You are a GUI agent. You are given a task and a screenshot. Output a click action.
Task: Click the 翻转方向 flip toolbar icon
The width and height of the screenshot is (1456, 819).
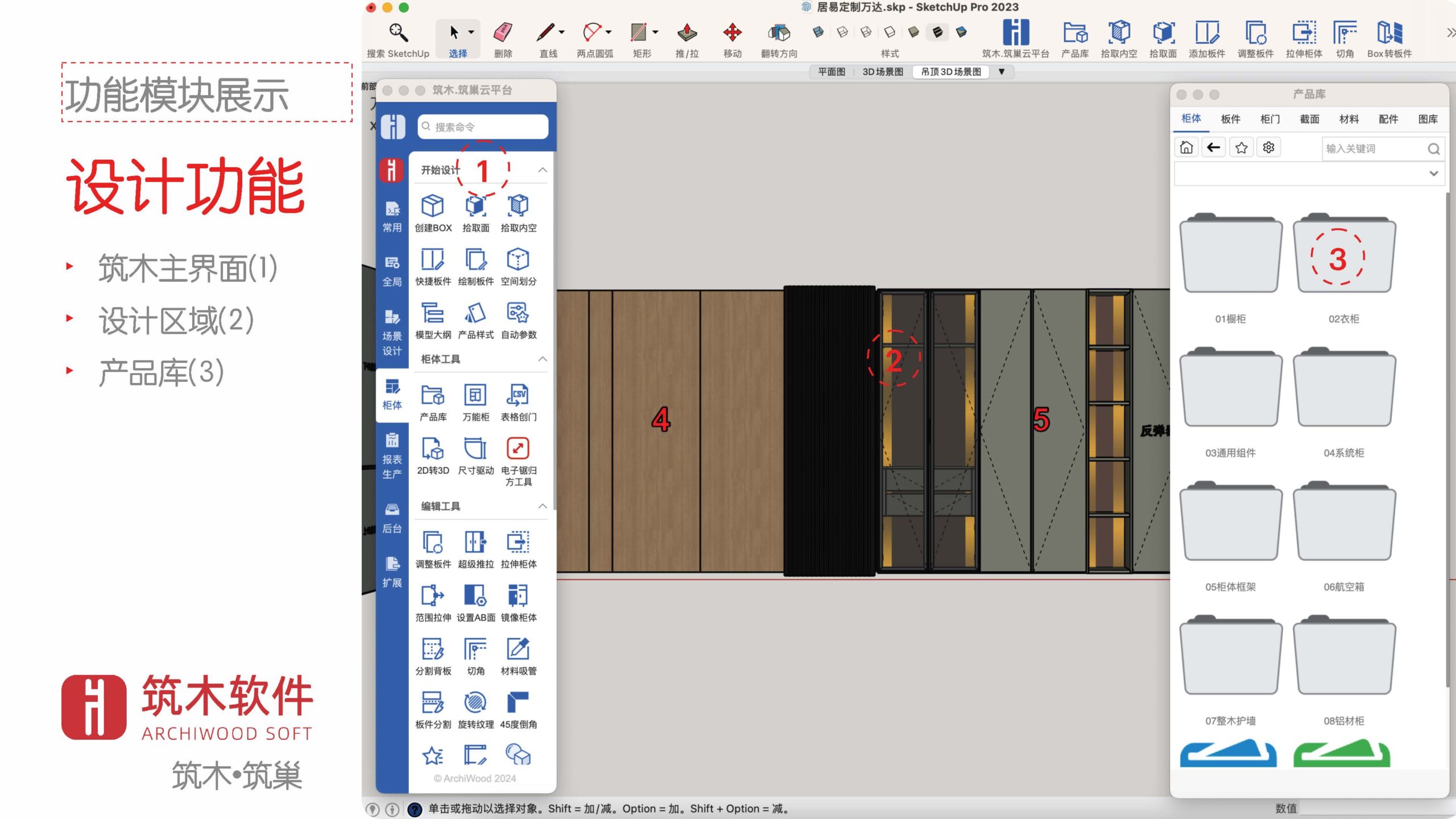click(x=779, y=33)
